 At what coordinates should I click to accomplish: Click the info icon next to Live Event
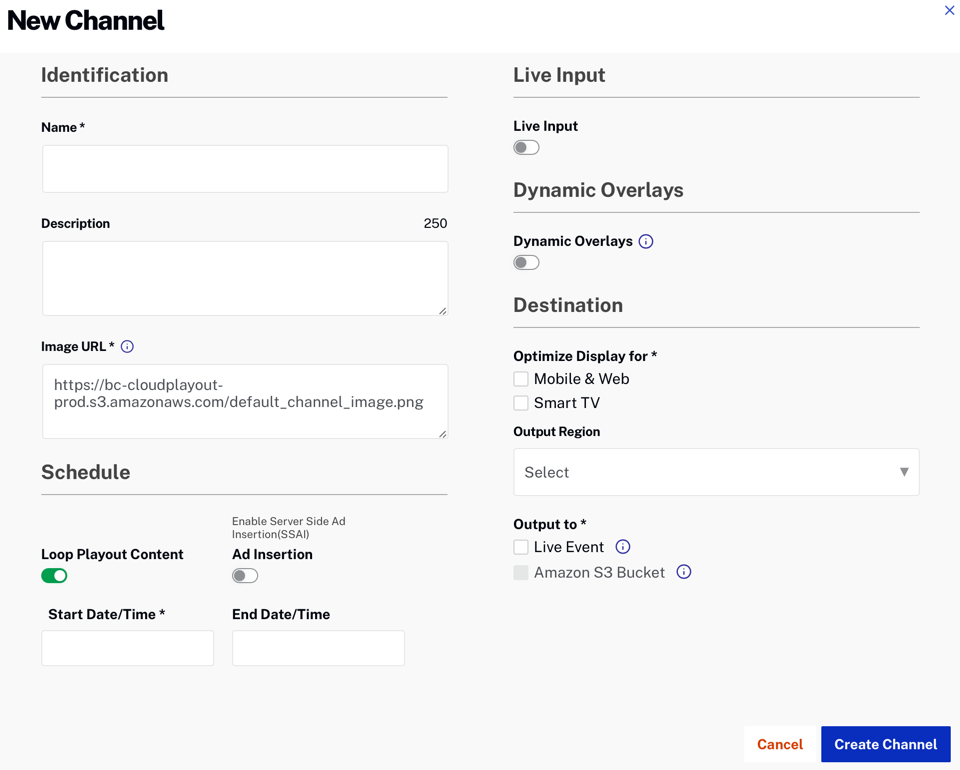(x=623, y=547)
